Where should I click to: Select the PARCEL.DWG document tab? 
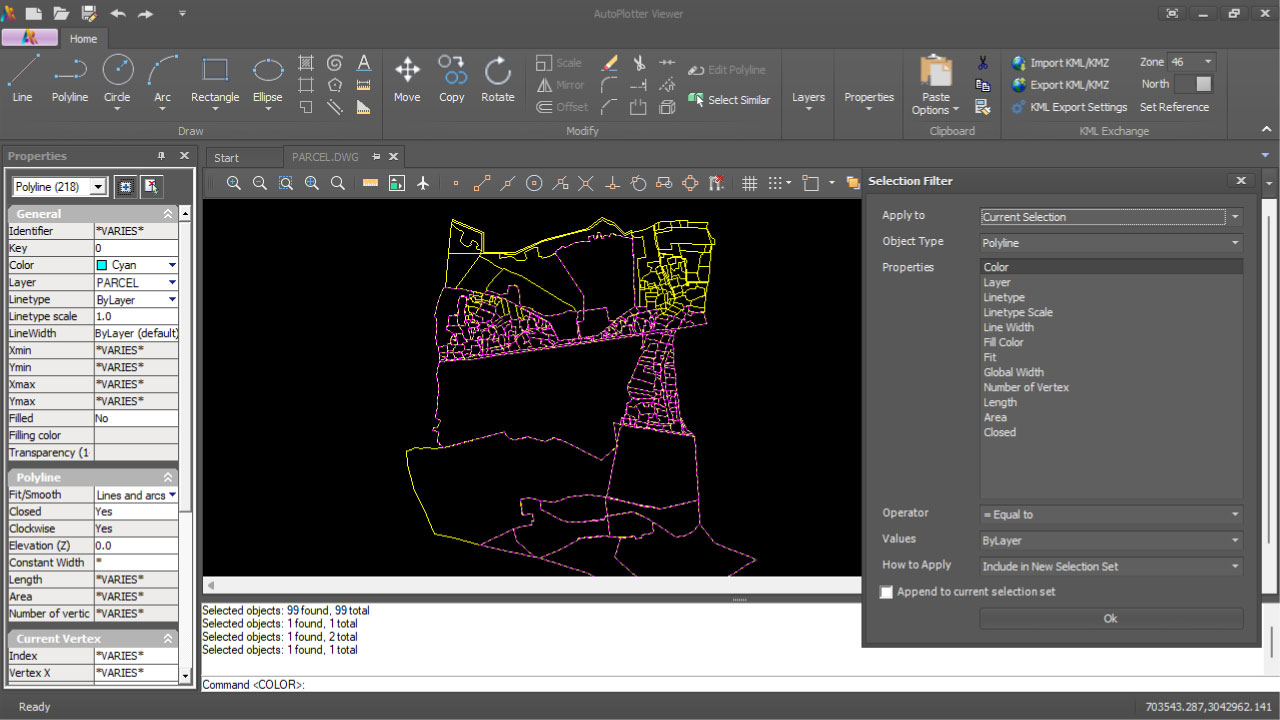(325, 157)
